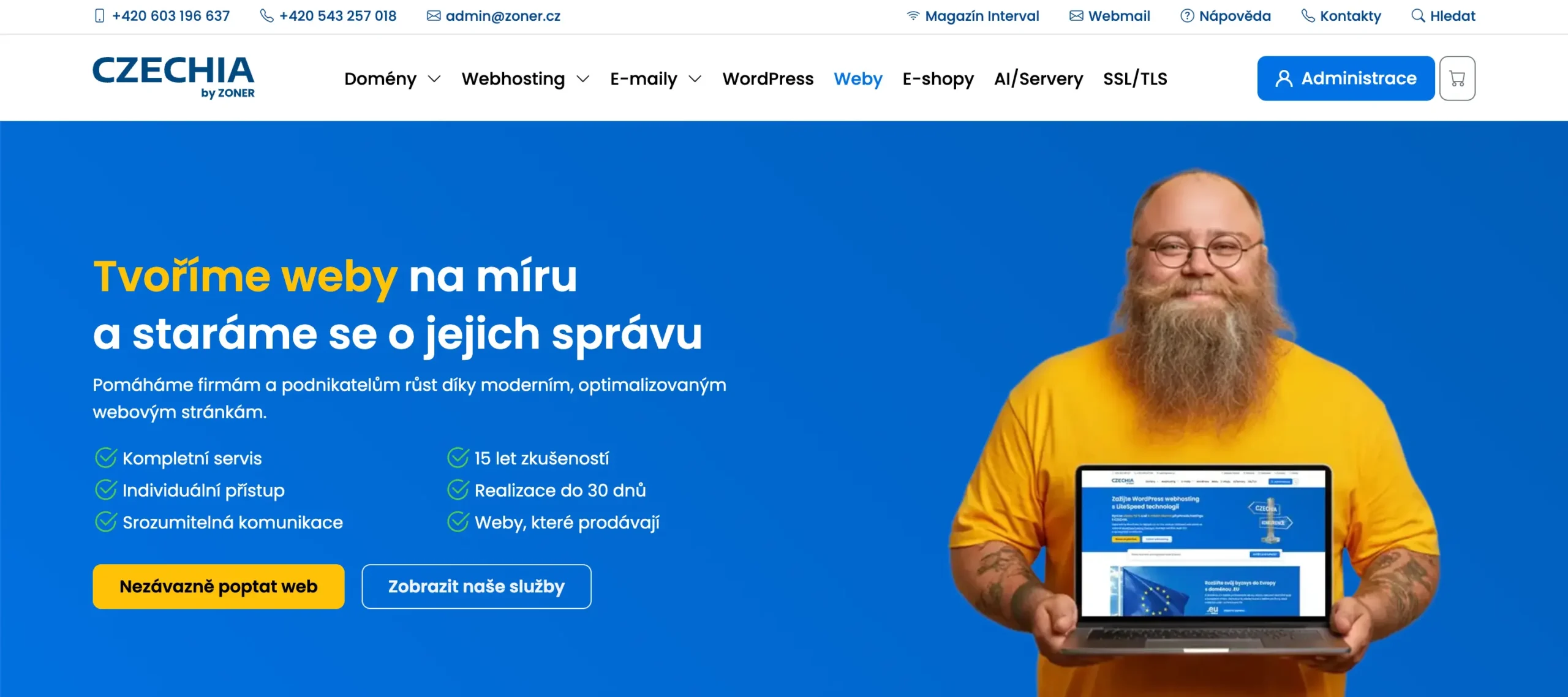Click the mobile phone icon before +420 603 196 637
The image size is (1568, 697).
100,16
